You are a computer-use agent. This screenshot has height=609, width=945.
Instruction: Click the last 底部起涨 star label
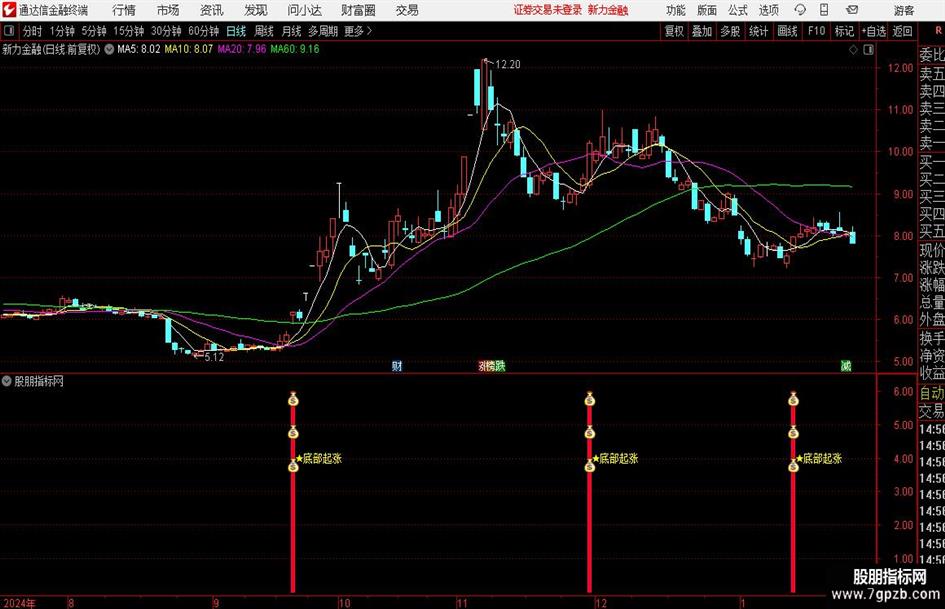point(818,458)
